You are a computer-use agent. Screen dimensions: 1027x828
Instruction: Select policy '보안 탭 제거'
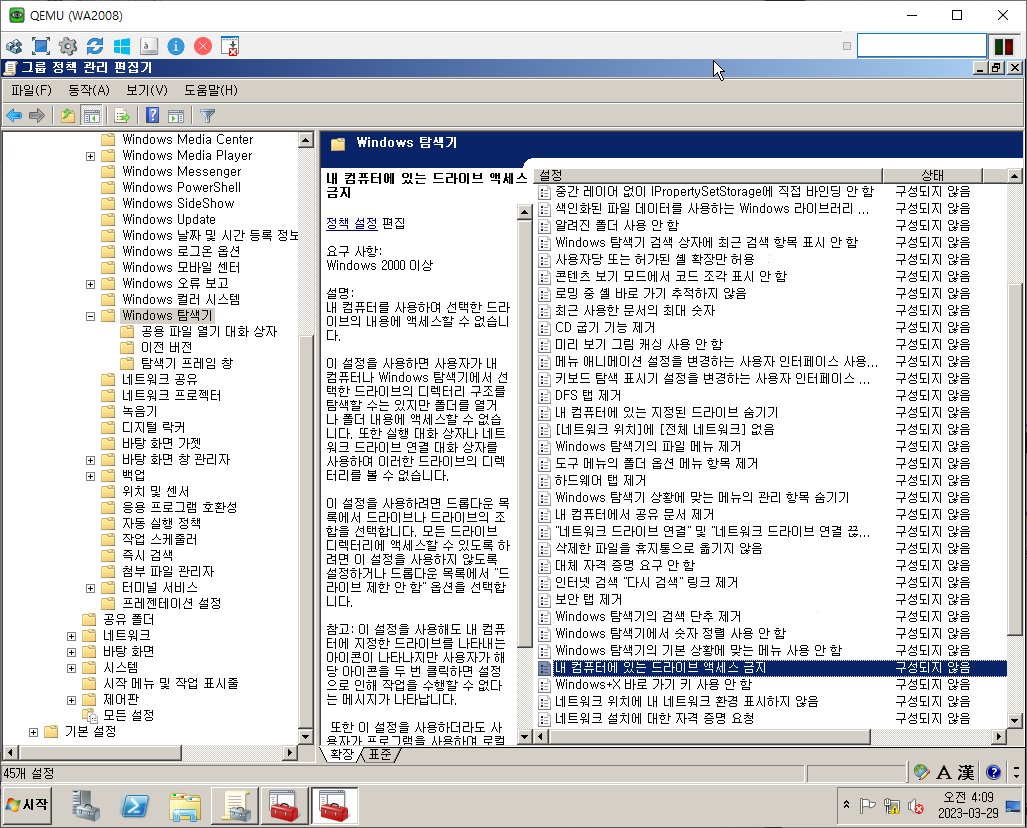tap(588, 599)
